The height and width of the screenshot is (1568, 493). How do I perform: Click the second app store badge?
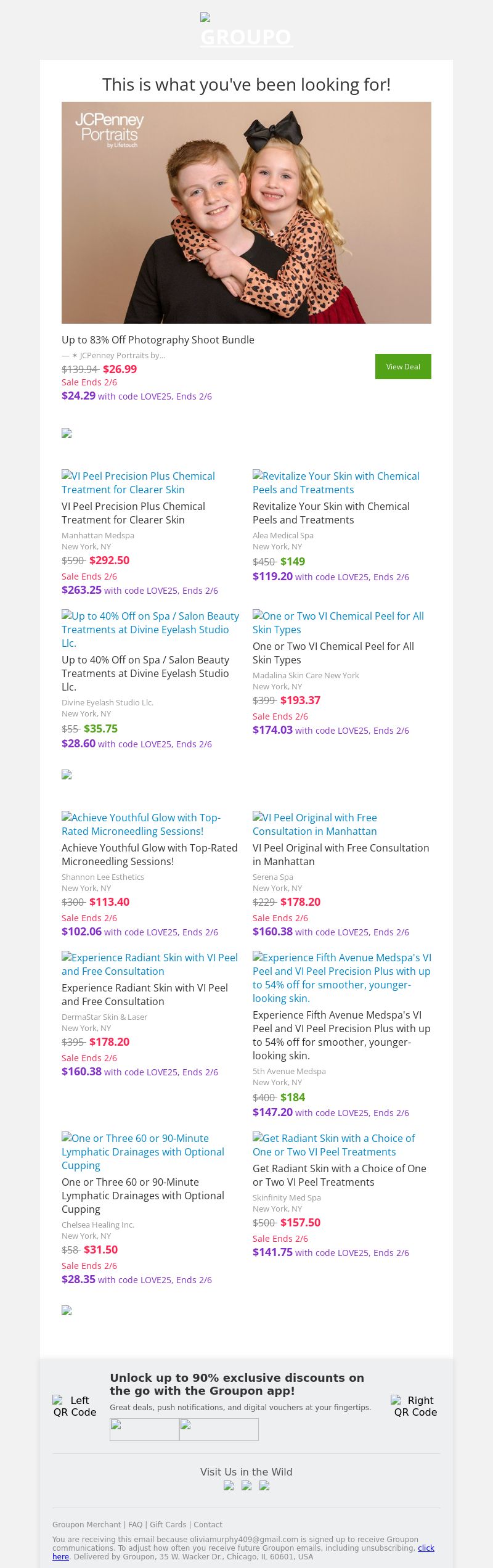tap(219, 1429)
